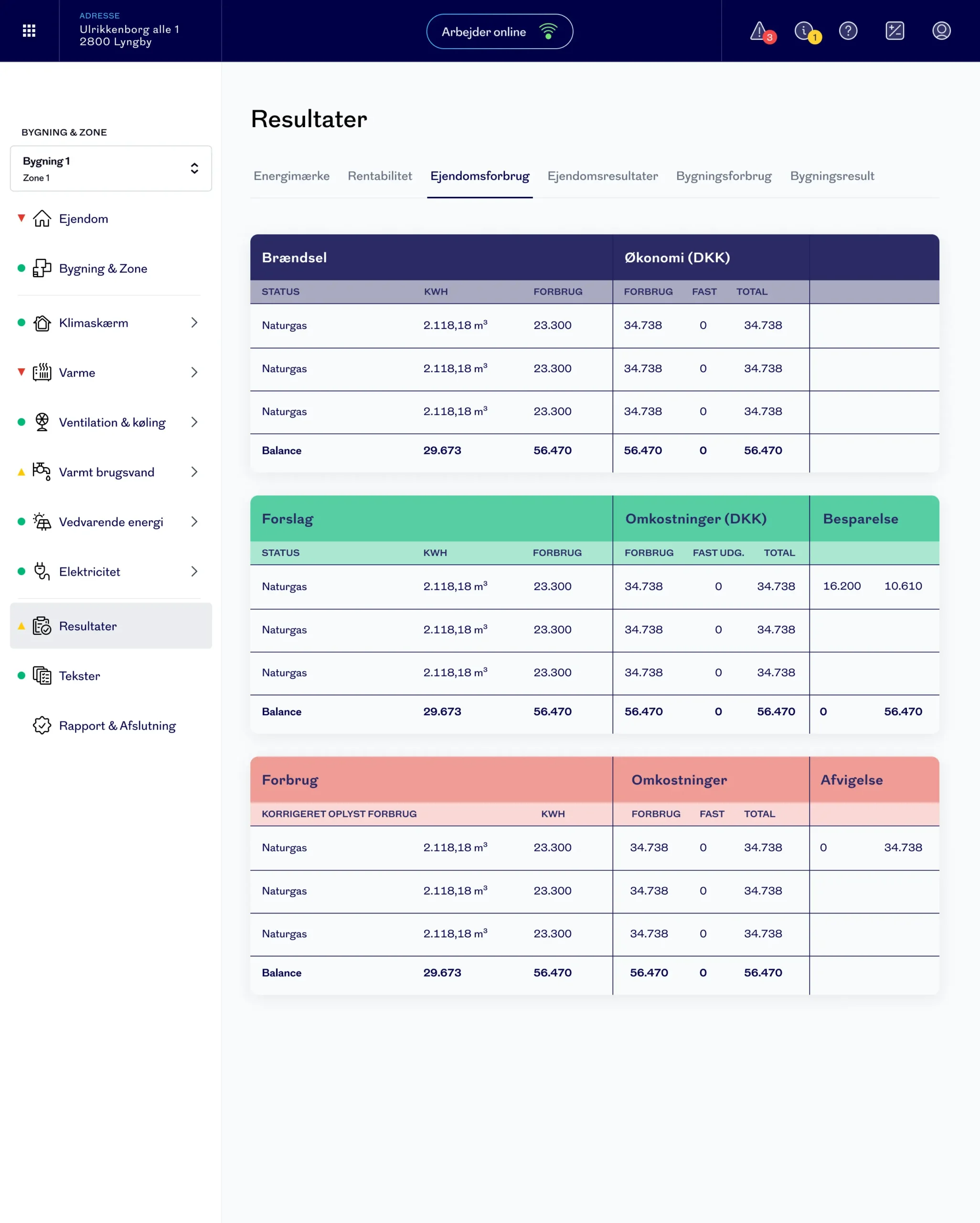Click the Tekster document icon
Image resolution: width=980 pixels, height=1223 pixels.
click(x=42, y=676)
